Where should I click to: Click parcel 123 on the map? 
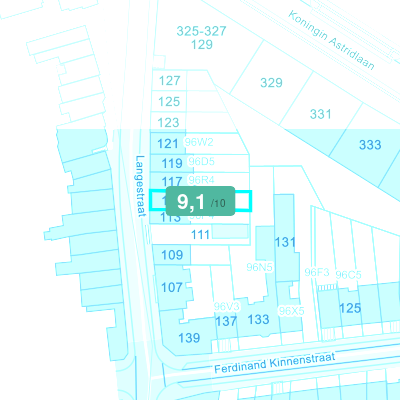point(168,123)
